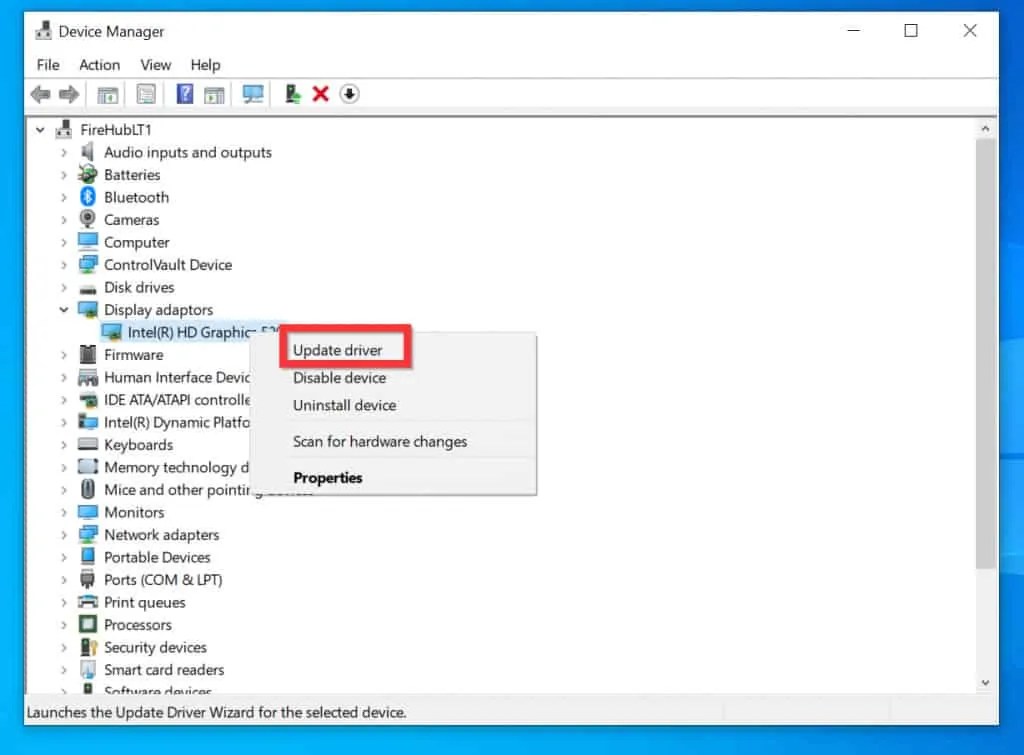This screenshot has height=755, width=1024.
Task: Choose Update driver from context menu
Action: click(336, 349)
